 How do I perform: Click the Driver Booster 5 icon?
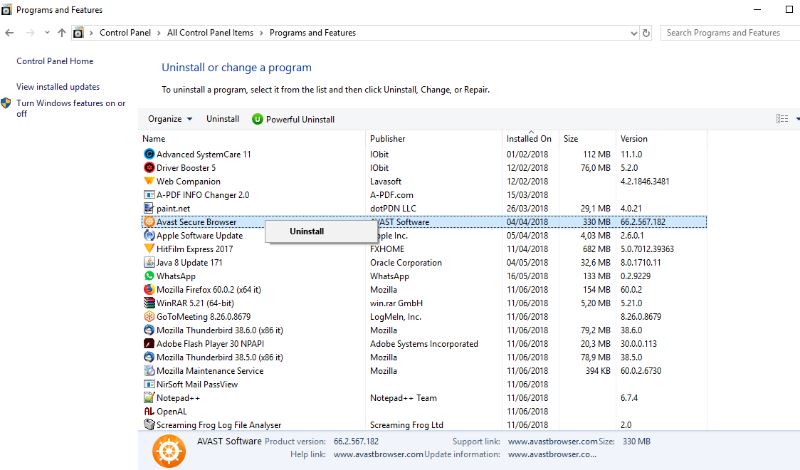tap(149, 167)
